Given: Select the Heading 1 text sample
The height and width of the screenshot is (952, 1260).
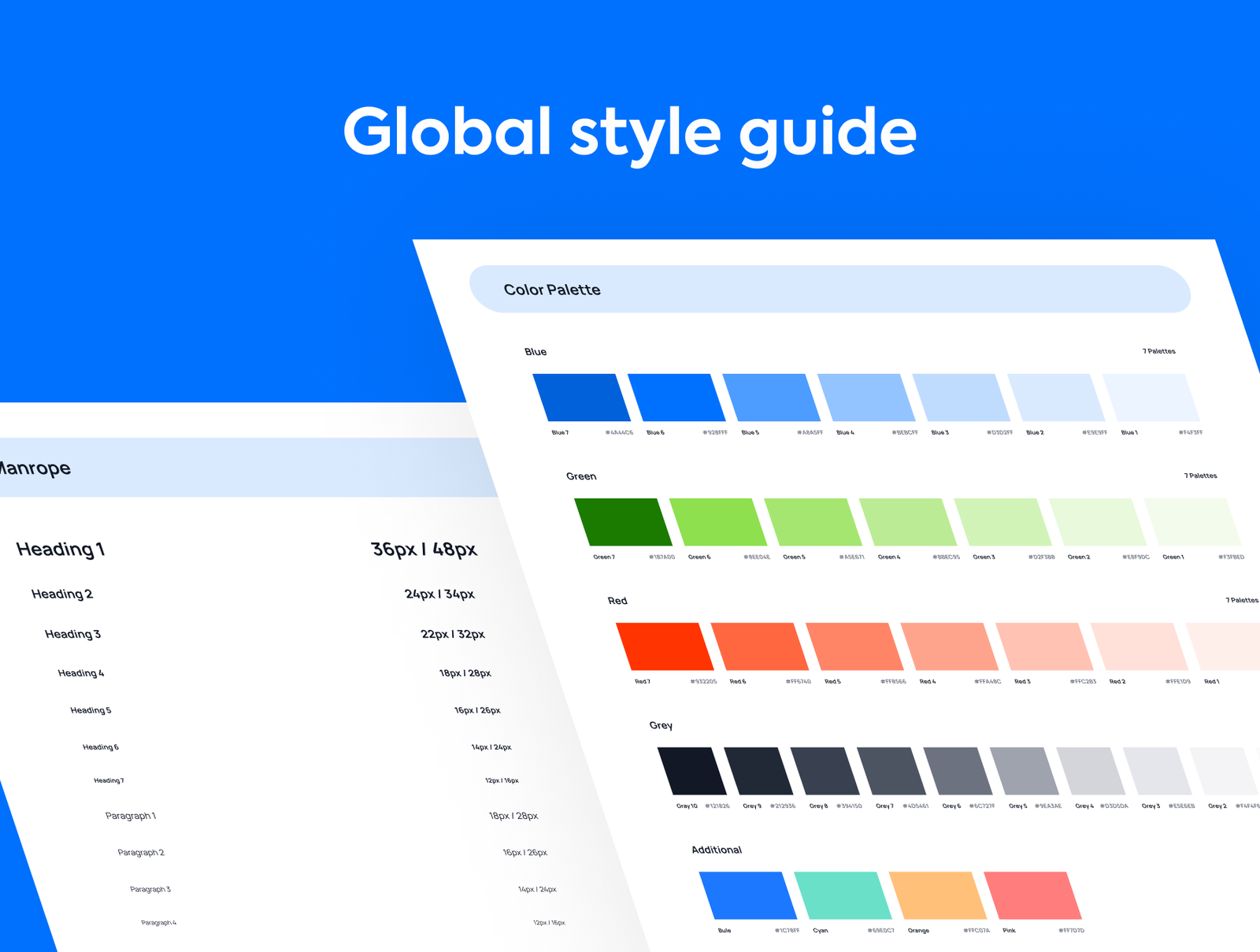Looking at the screenshot, I should coord(61,549).
